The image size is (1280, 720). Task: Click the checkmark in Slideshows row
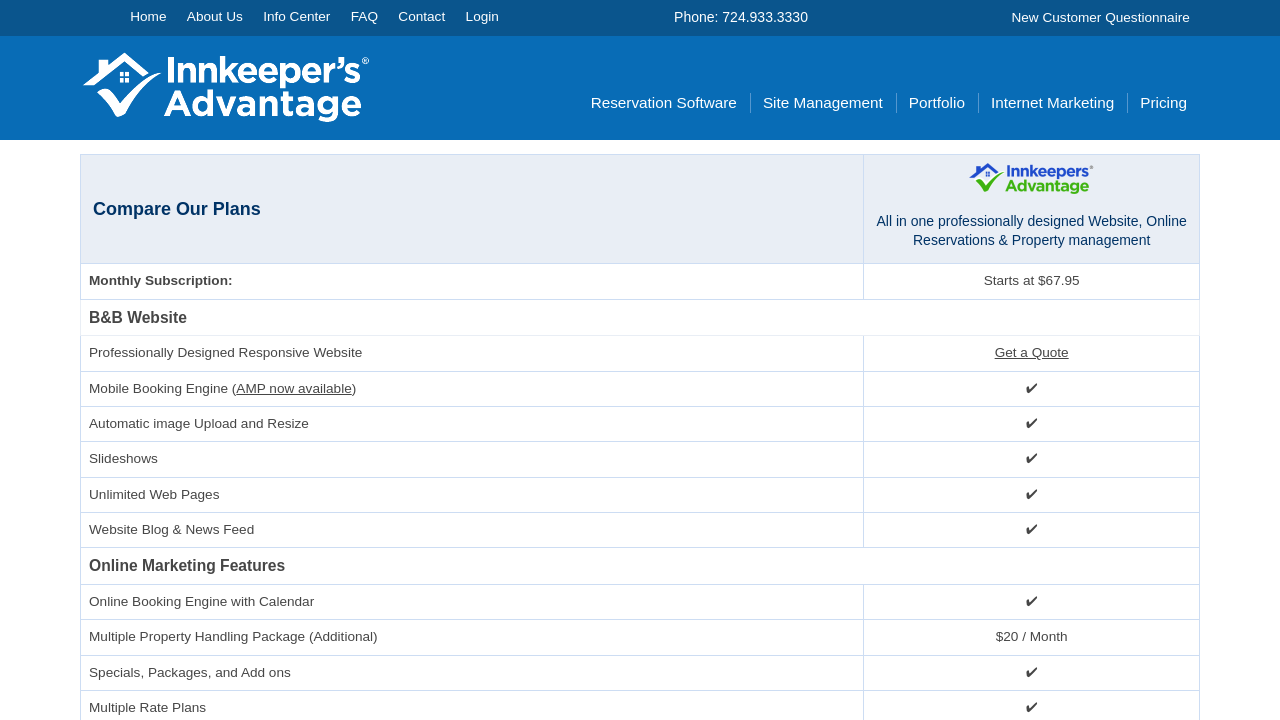pos(1031,459)
